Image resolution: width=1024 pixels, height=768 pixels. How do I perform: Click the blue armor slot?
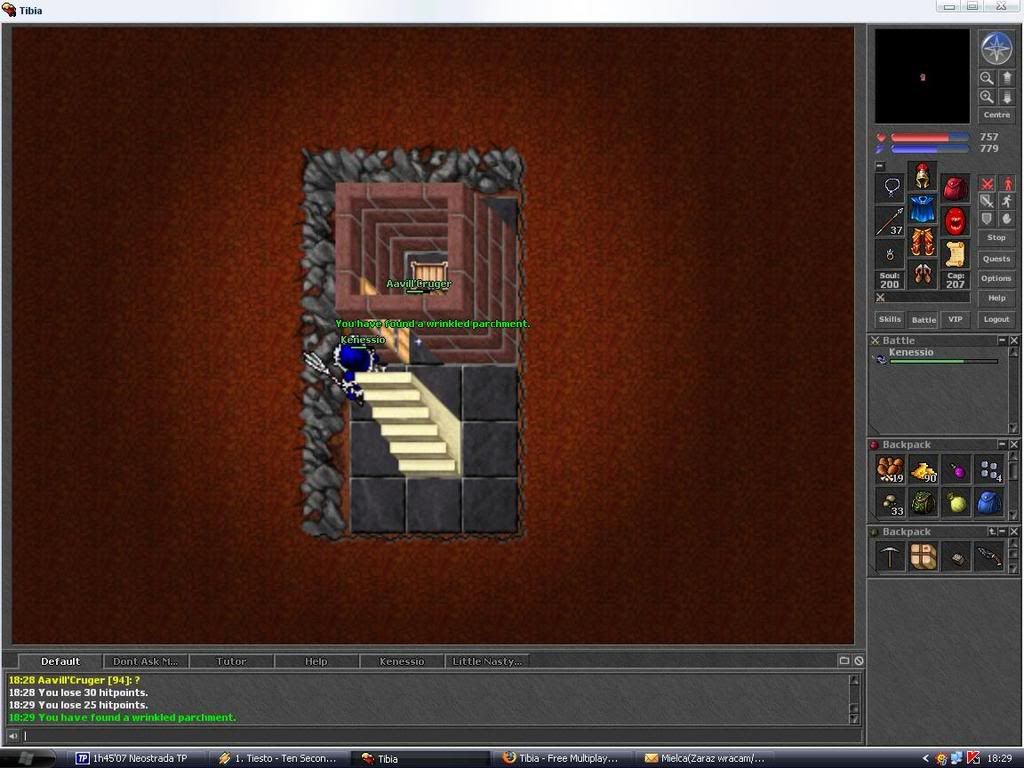pos(922,208)
